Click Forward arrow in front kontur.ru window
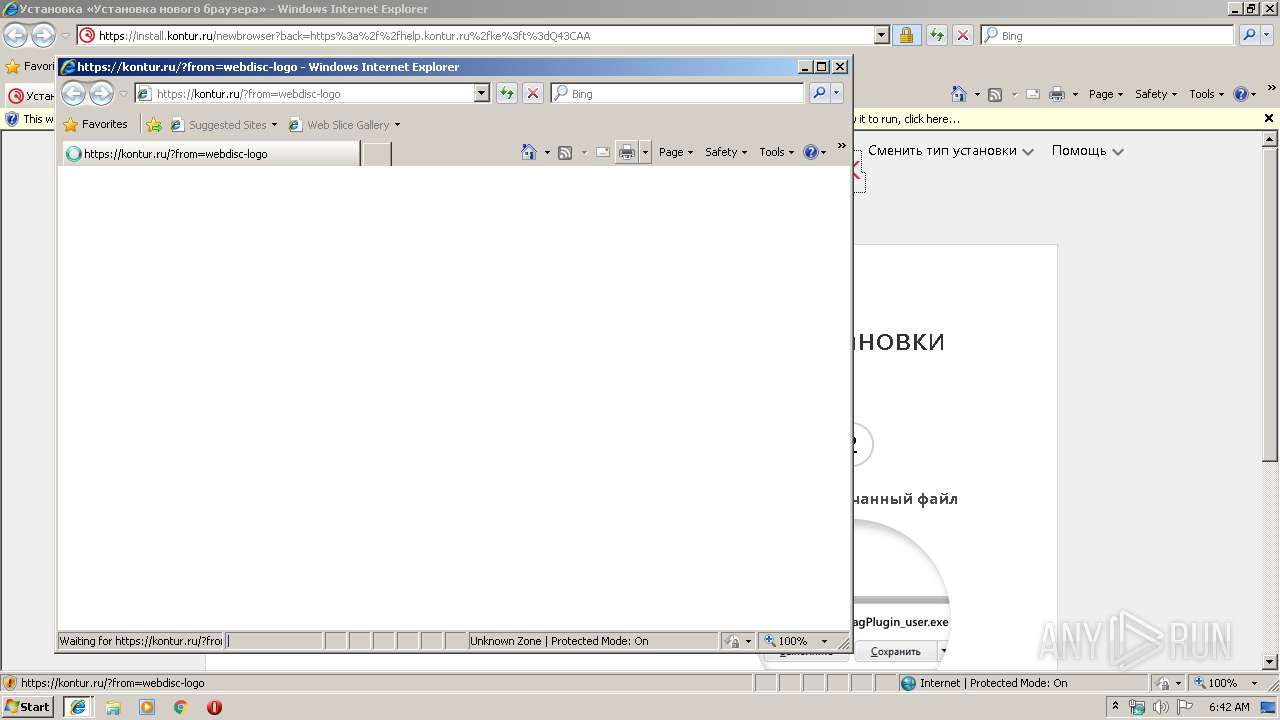The image size is (1280, 720). coord(101,94)
